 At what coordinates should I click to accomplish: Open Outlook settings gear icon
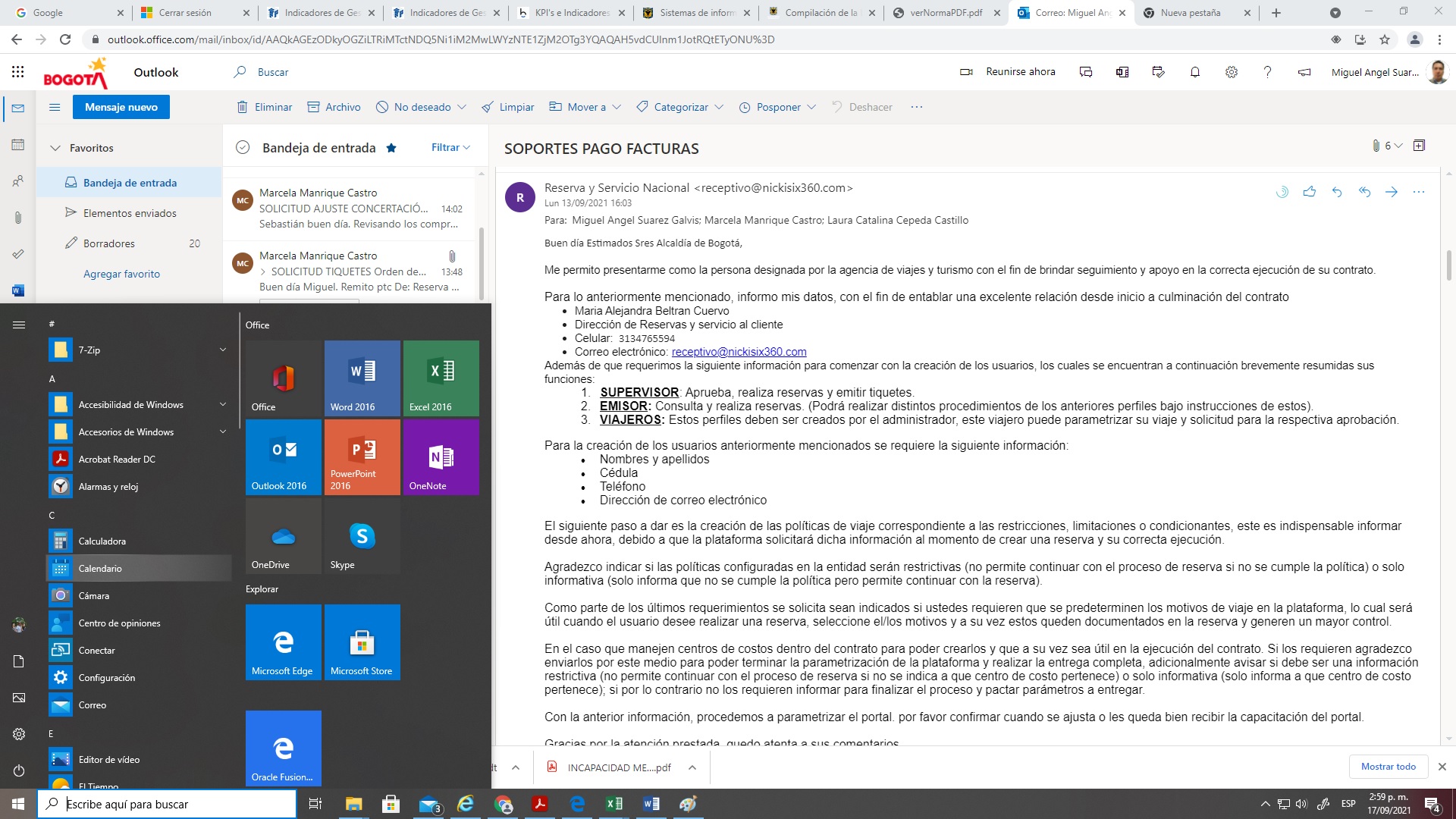pos(1232,72)
